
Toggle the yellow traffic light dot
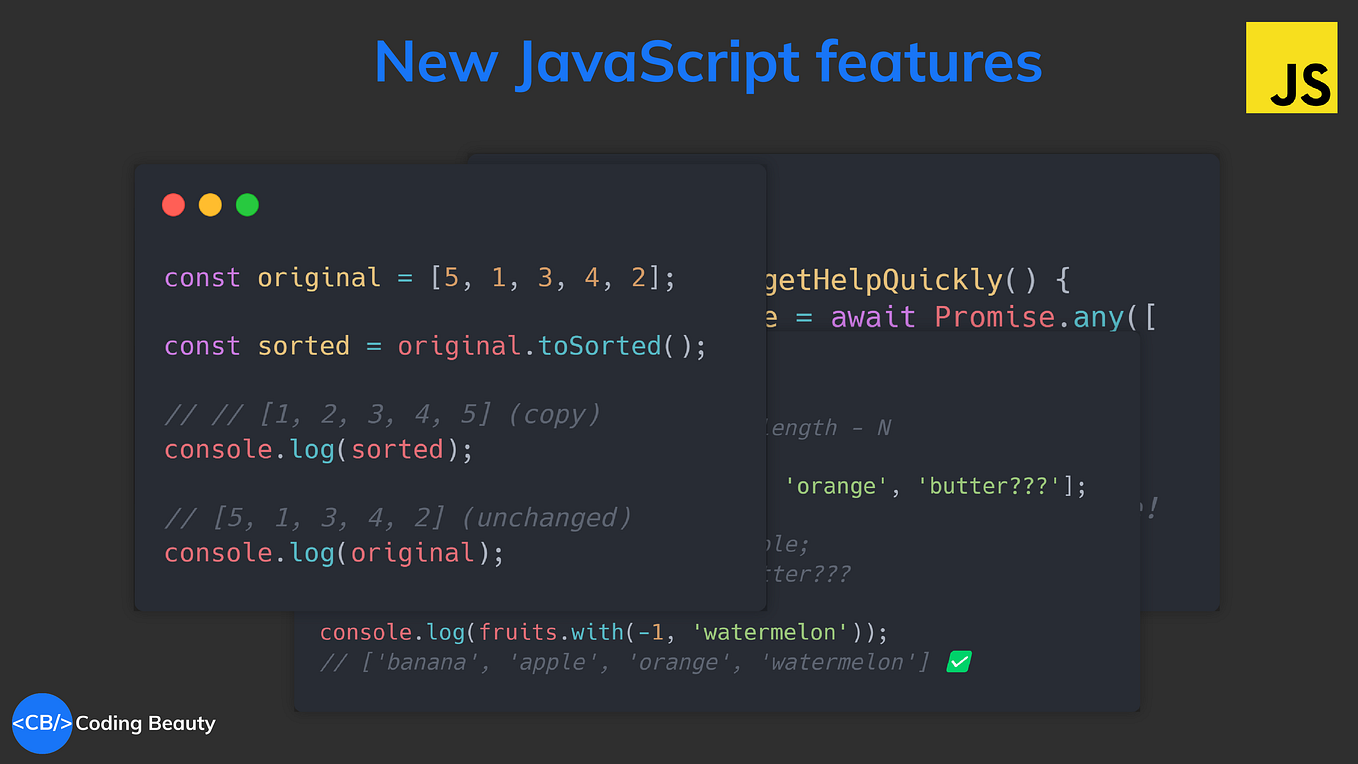(x=210, y=204)
